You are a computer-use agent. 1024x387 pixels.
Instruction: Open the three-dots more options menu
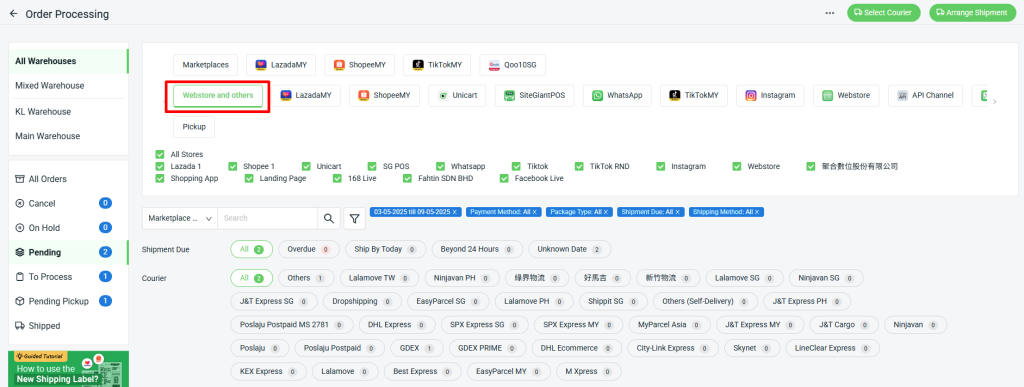coord(829,13)
